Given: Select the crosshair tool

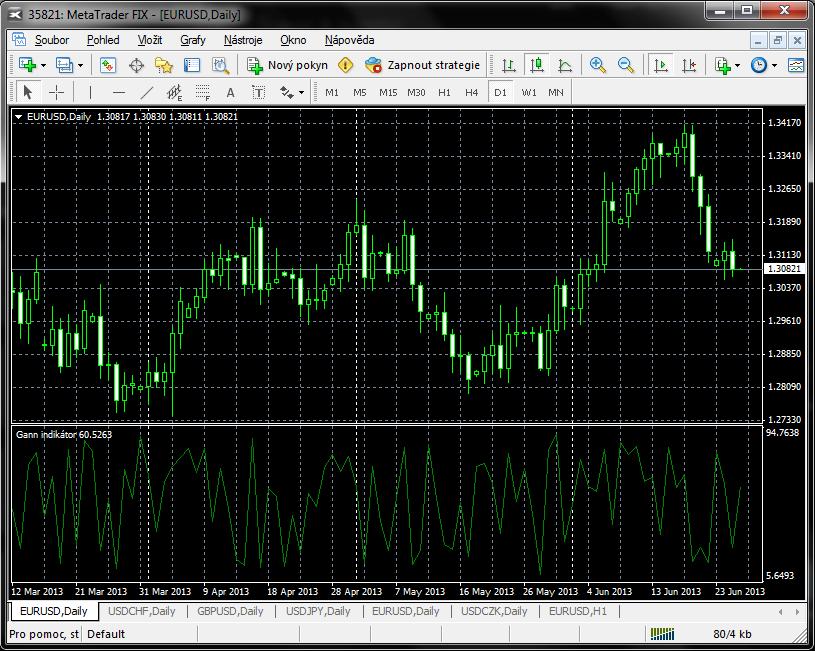Looking at the screenshot, I should point(56,93).
